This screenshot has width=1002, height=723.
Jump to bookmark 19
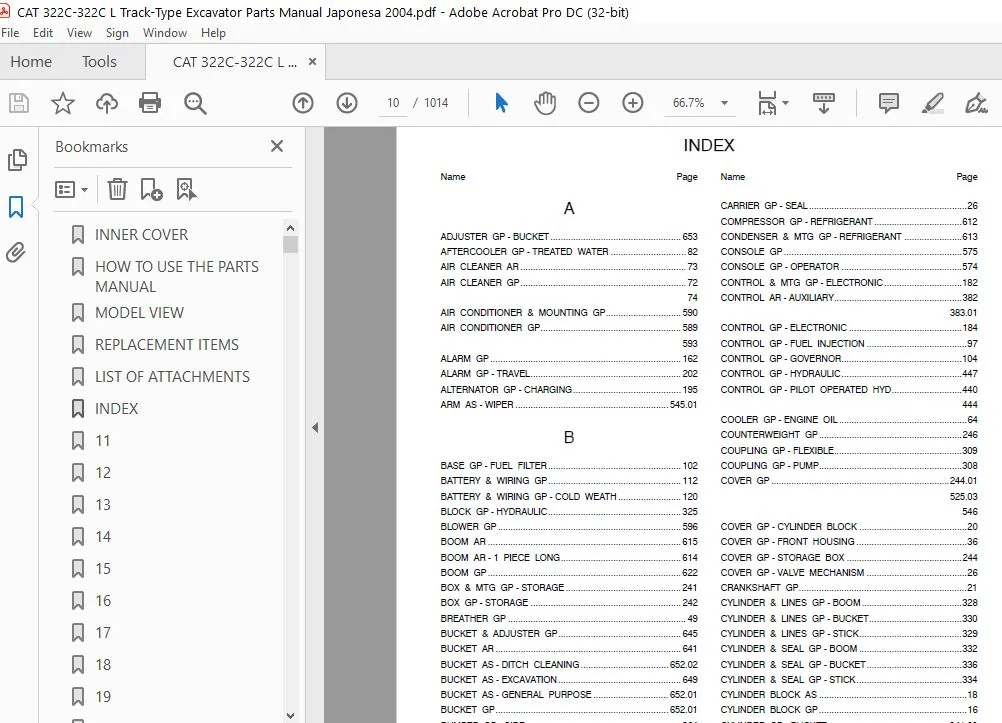click(x=103, y=696)
